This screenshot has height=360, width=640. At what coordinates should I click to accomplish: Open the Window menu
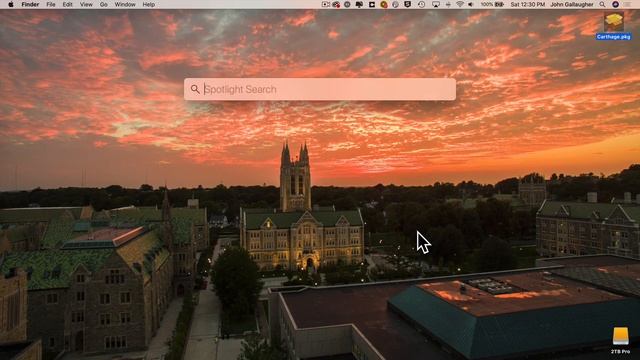tap(125, 4)
